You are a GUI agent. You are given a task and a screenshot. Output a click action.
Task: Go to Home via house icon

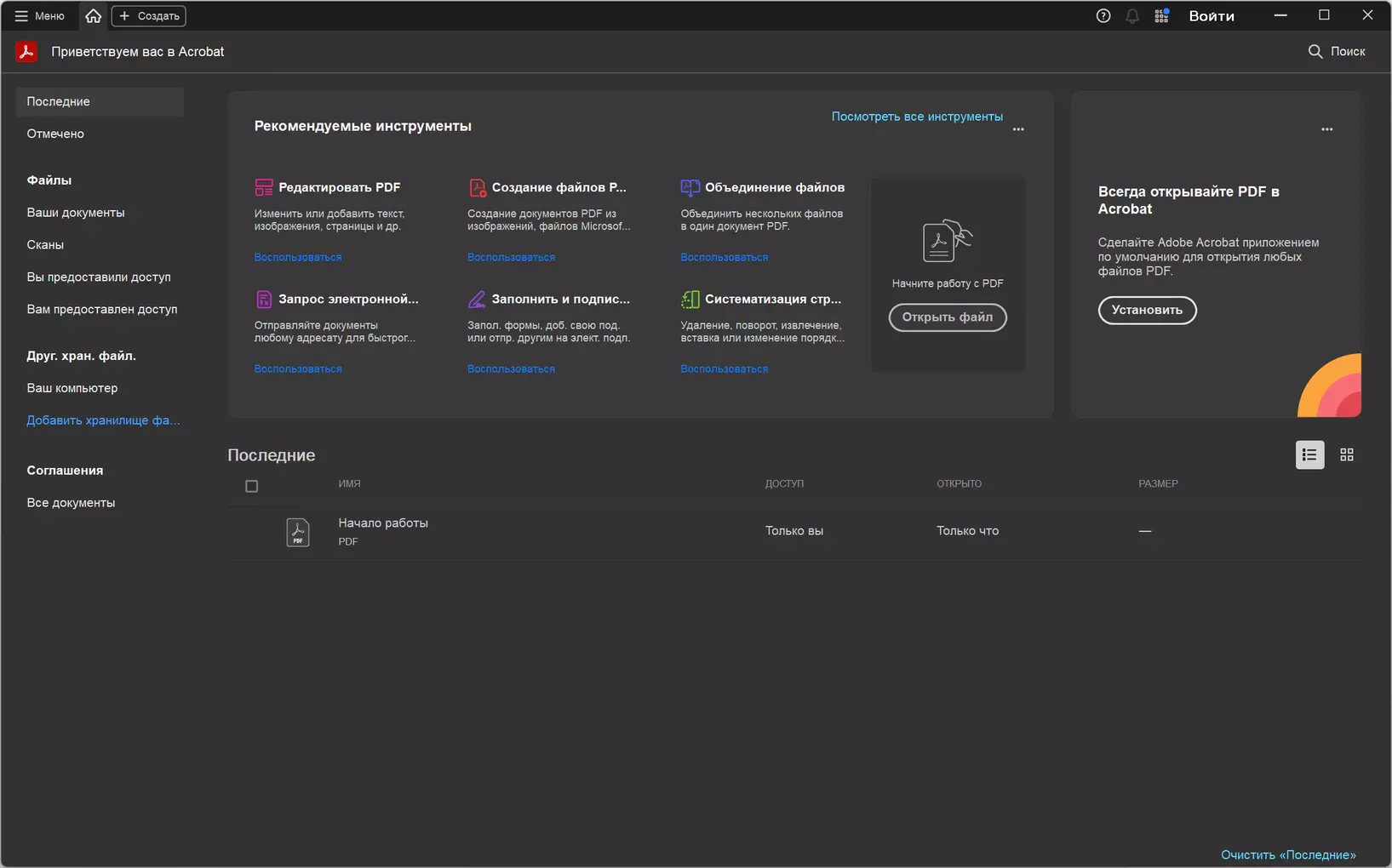pos(94,16)
